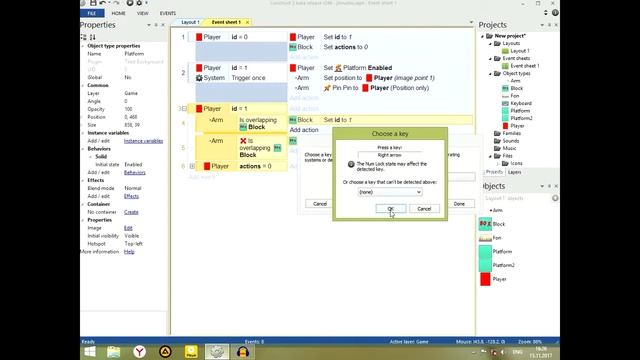Click the Platform behavior icon in Set Enabled action
Image resolution: width=640 pixels, height=360 pixels.
pyautogui.click(x=338, y=68)
